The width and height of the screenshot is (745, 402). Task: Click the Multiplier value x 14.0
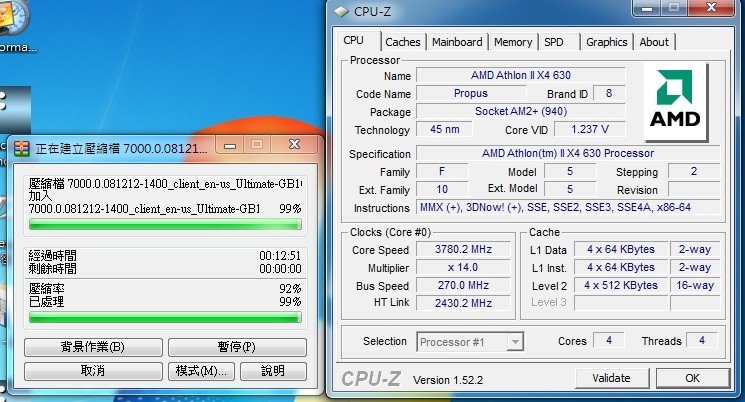click(x=463, y=268)
